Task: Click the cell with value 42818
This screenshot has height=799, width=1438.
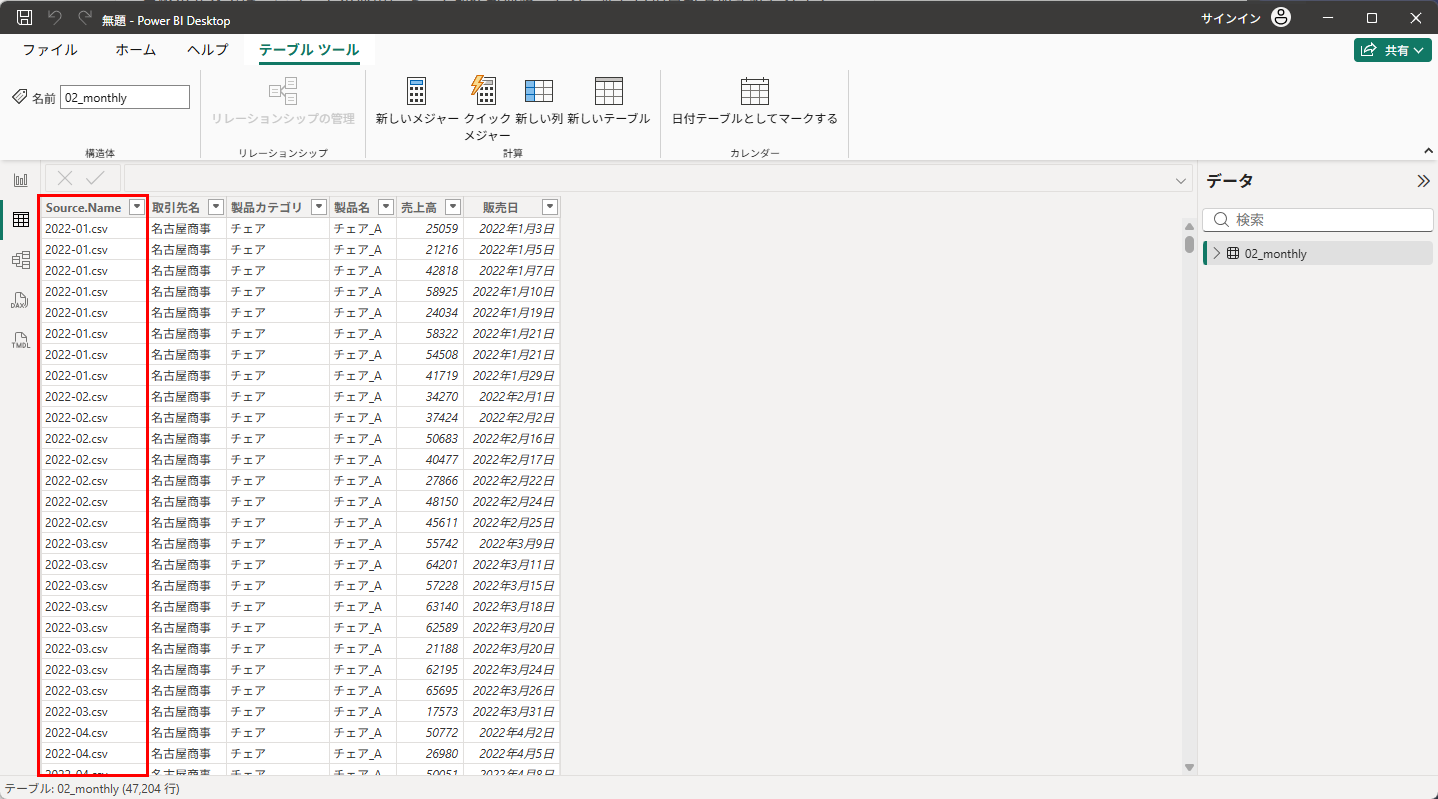Action: pos(430,270)
